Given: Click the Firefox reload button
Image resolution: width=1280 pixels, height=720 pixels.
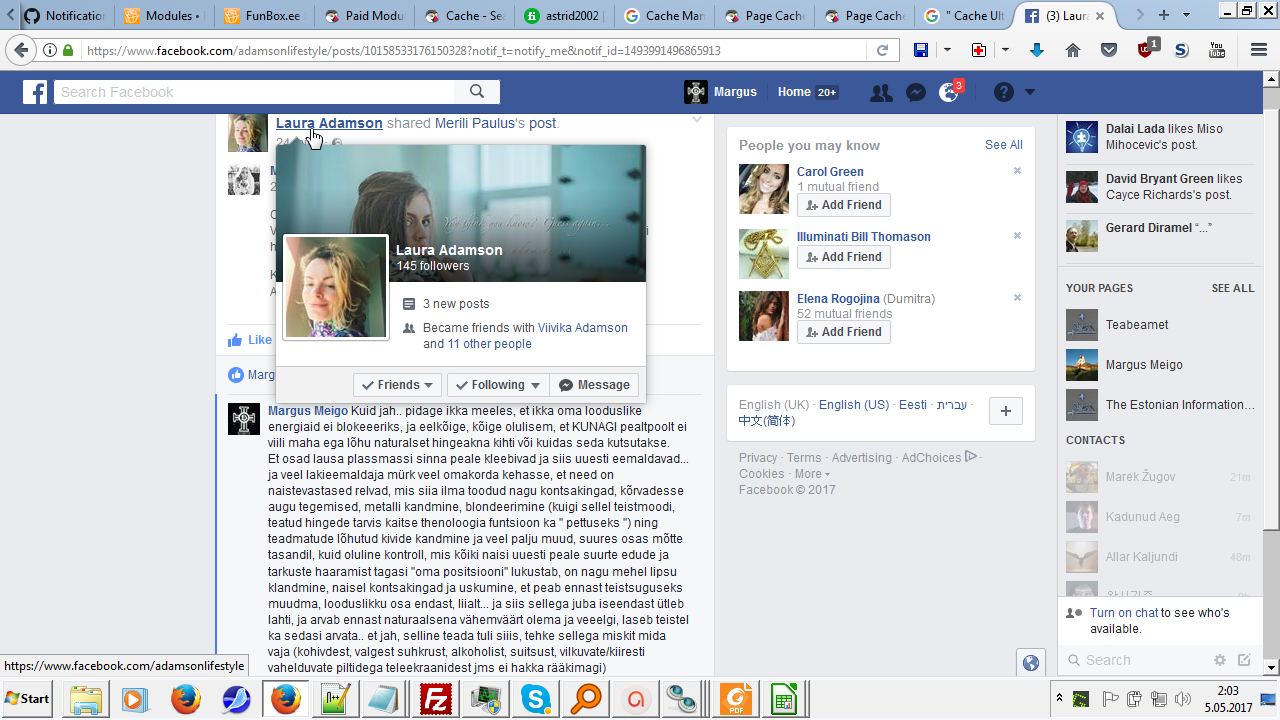Looking at the screenshot, I should click(883, 50).
